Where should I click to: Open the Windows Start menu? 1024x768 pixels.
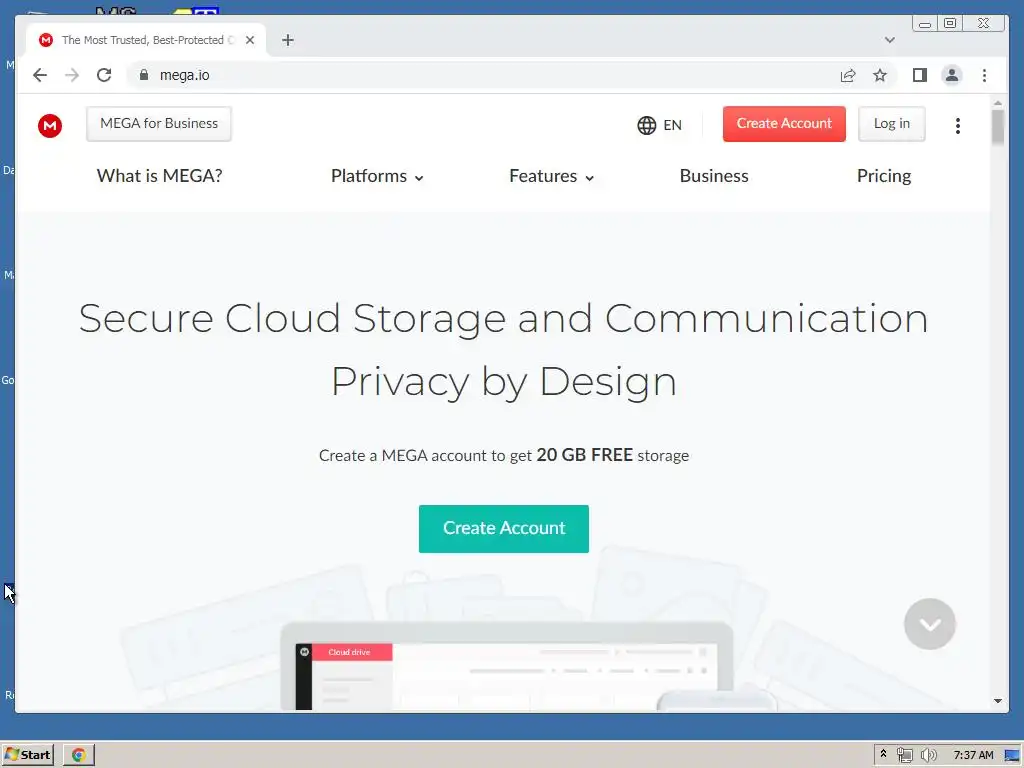pos(27,754)
